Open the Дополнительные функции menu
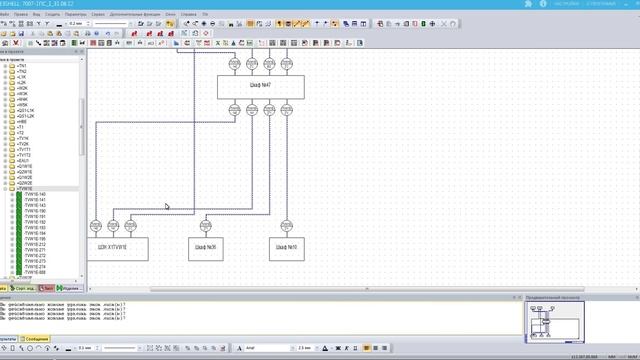640x360 pixels. (135, 14)
